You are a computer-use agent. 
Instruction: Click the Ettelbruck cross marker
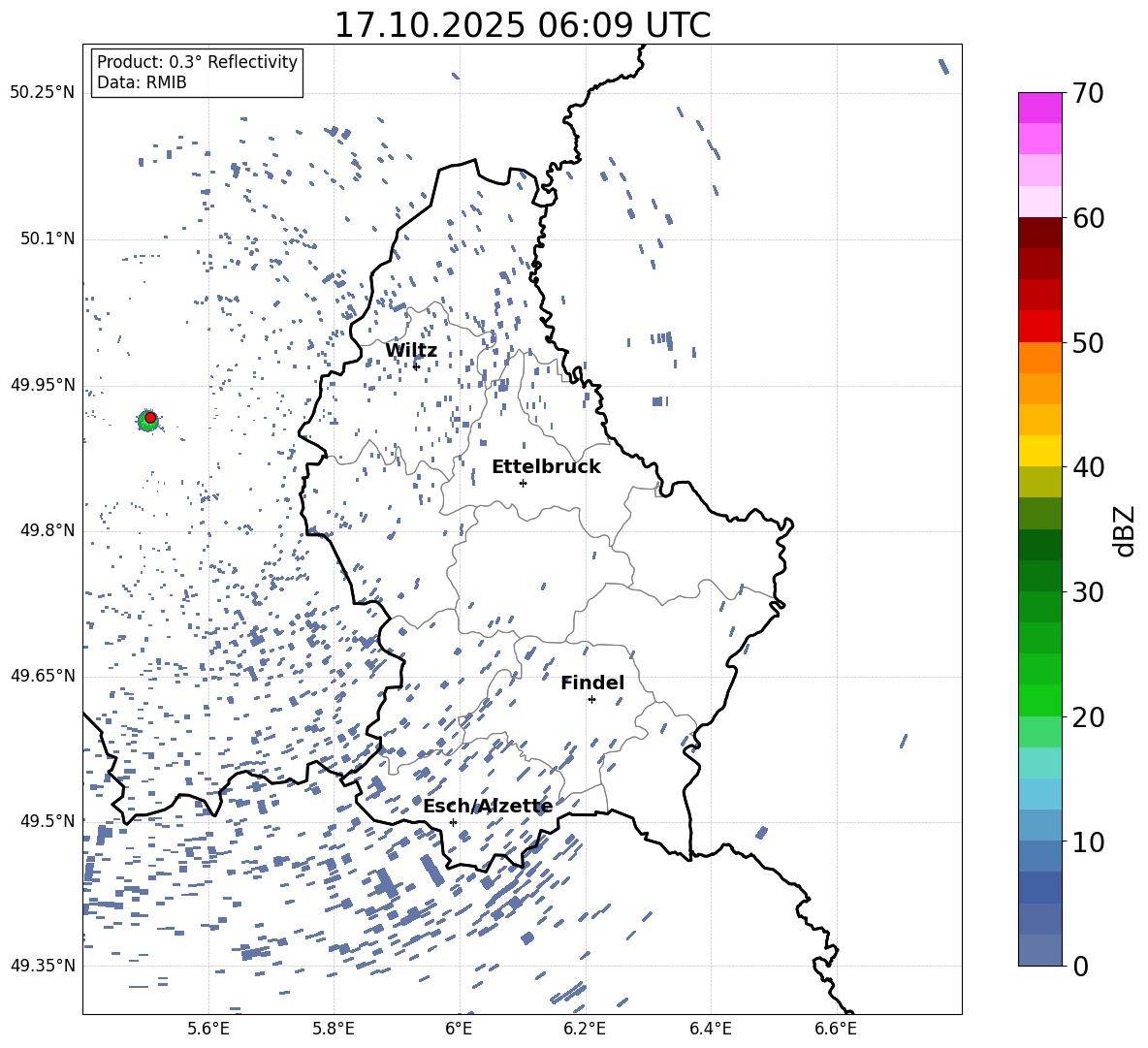pyautogui.click(x=523, y=483)
